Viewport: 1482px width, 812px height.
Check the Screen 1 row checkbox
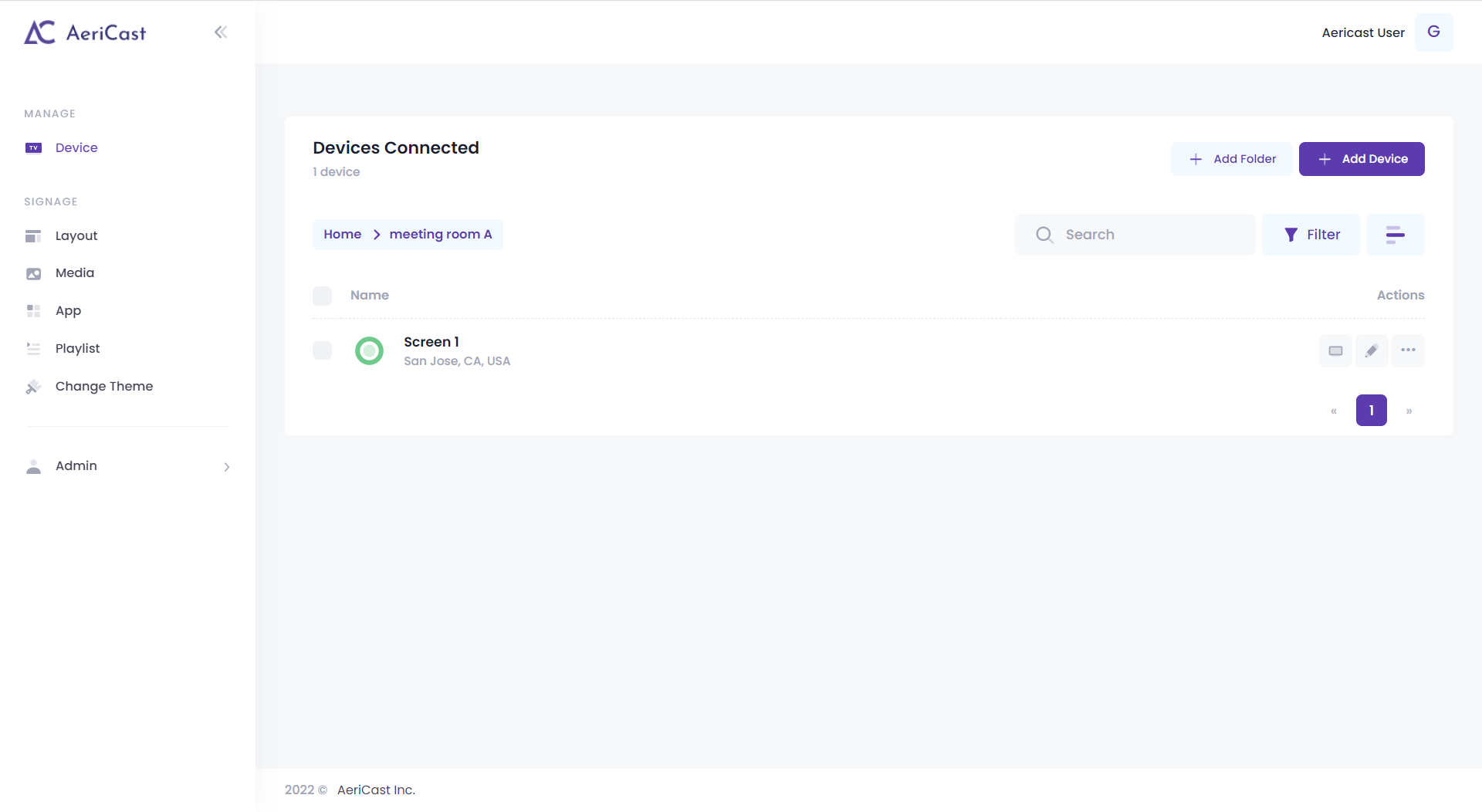(x=322, y=350)
